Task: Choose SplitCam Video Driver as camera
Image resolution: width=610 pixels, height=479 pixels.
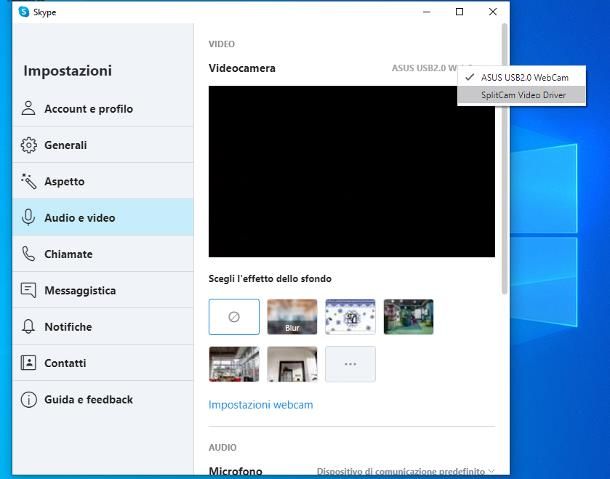Action: click(x=521, y=95)
